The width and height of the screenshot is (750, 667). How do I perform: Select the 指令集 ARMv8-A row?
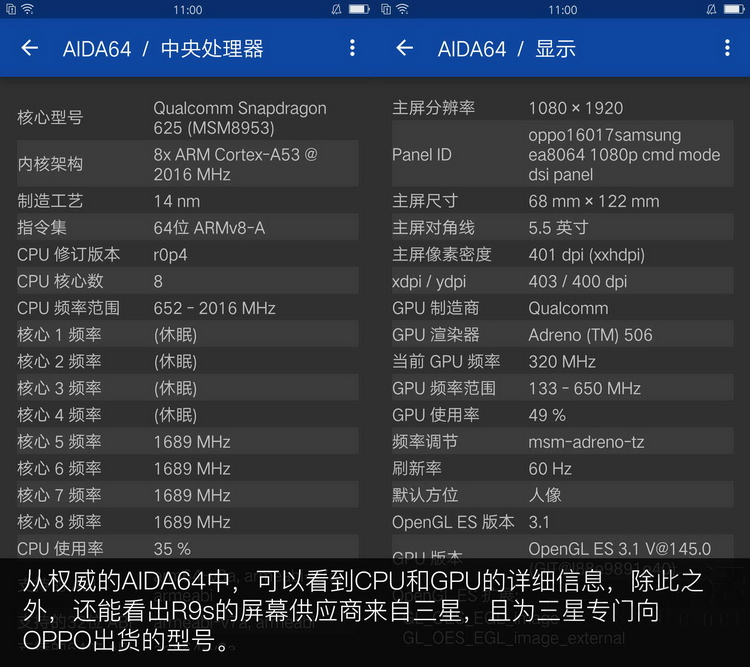[x=188, y=227]
